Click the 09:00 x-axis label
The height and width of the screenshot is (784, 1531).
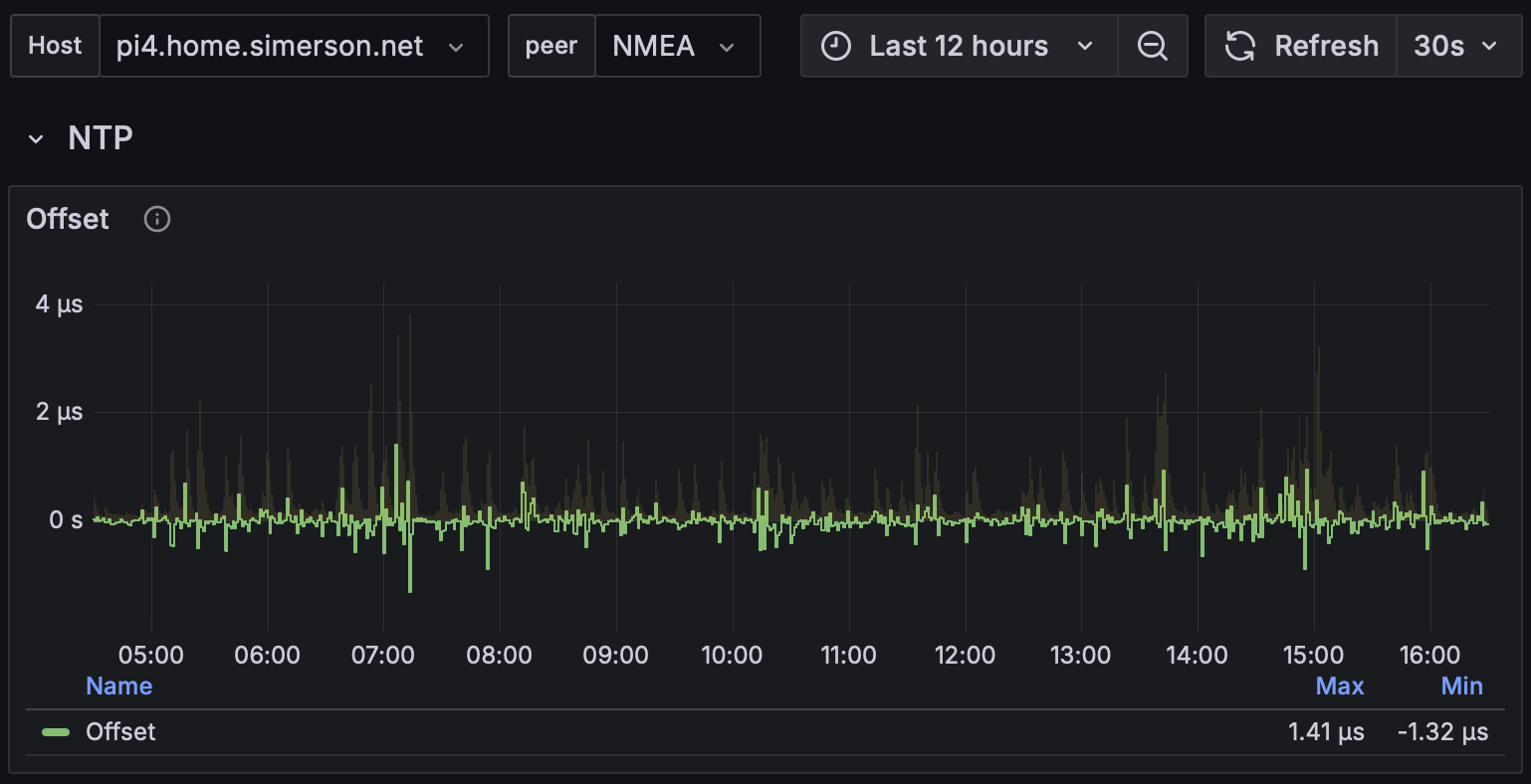[x=616, y=656]
